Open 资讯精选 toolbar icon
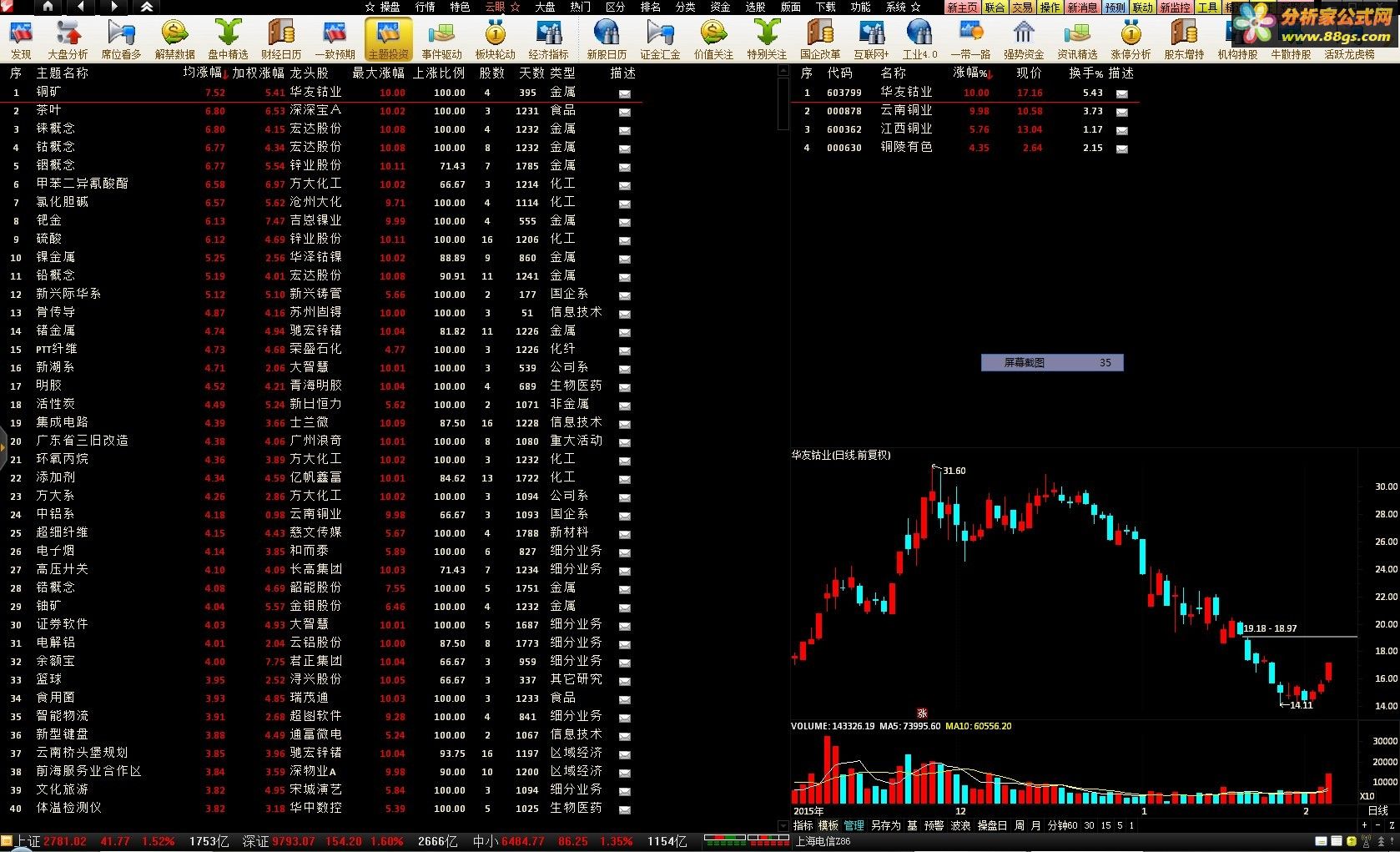Screen dimensions: 1400x852 (x=1077, y=40)
